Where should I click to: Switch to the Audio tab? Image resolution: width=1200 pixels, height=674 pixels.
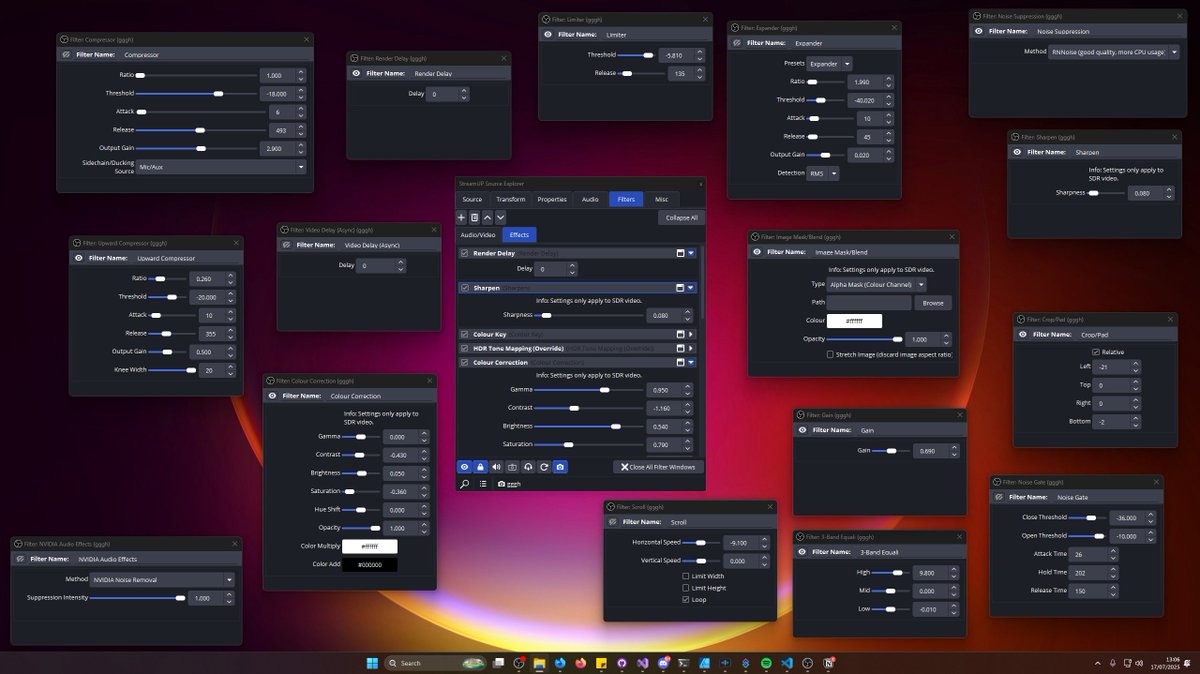point(590,199)
